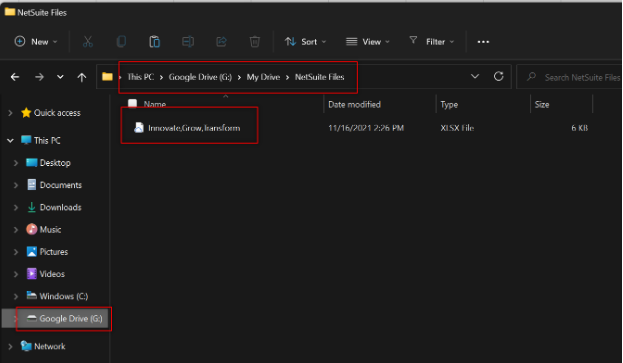623x363 pixels.
Task: Click the XLSX File type cell
Action: click(457, 128)
